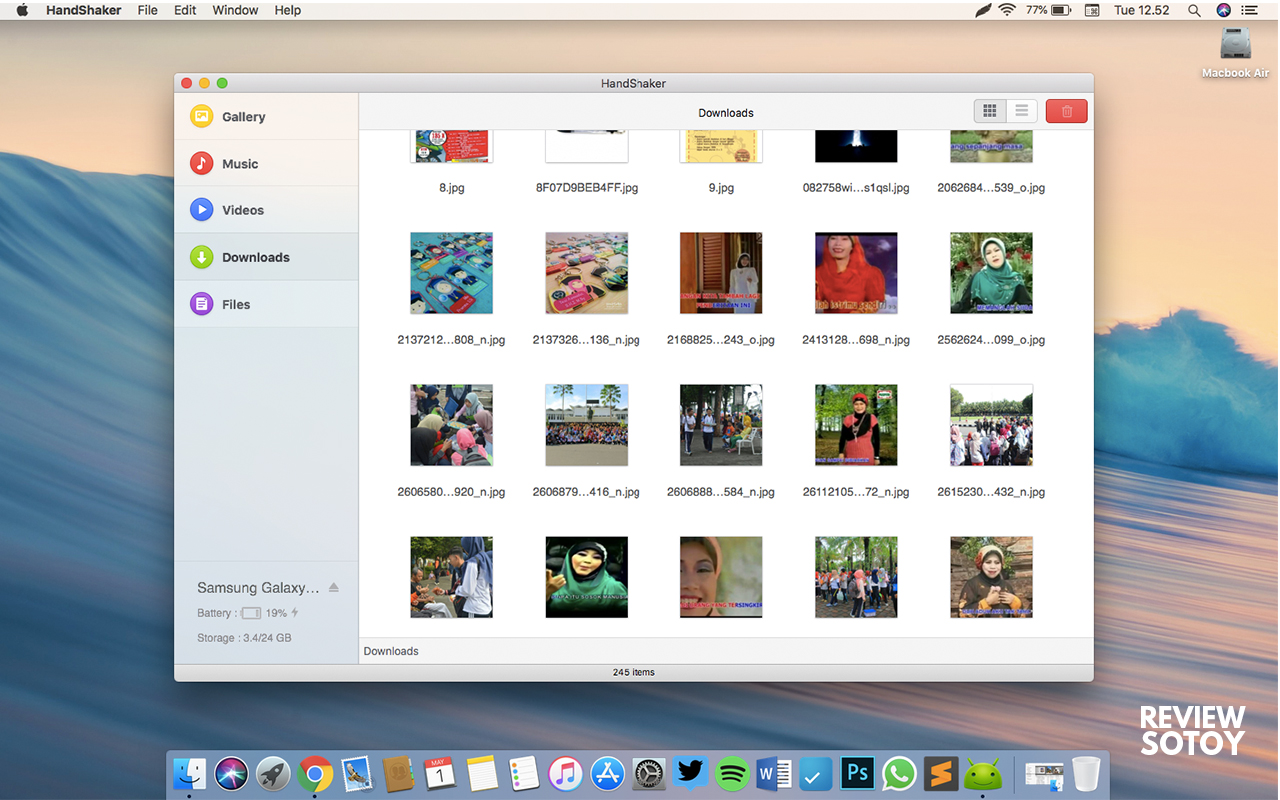Open Macbook Air drive on the desktop
The width and height of the screenshot is (1280, 800).
[1235, 43]
